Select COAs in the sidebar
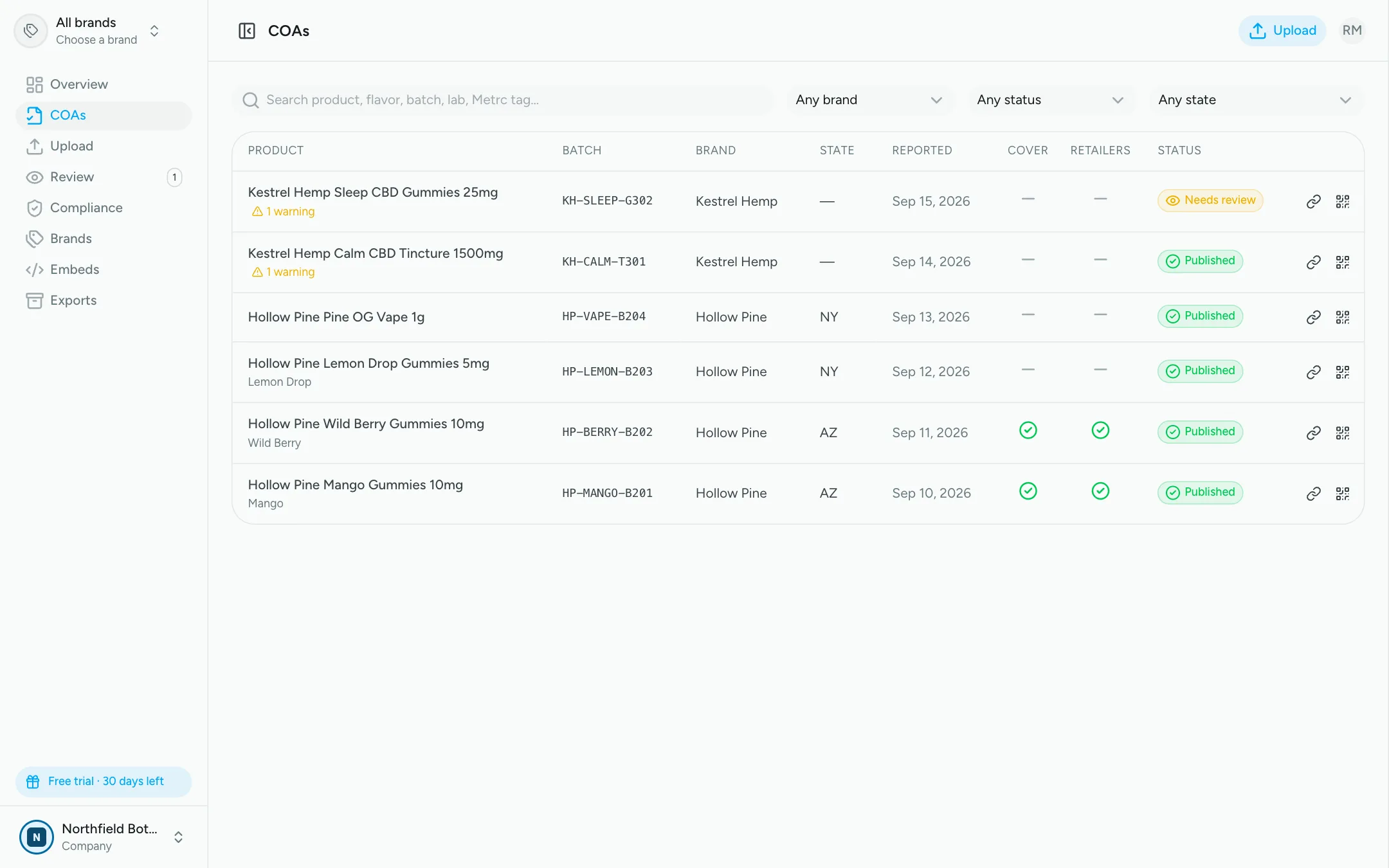Viewport: 1389px width, 868px height. (x=104, y=115)
